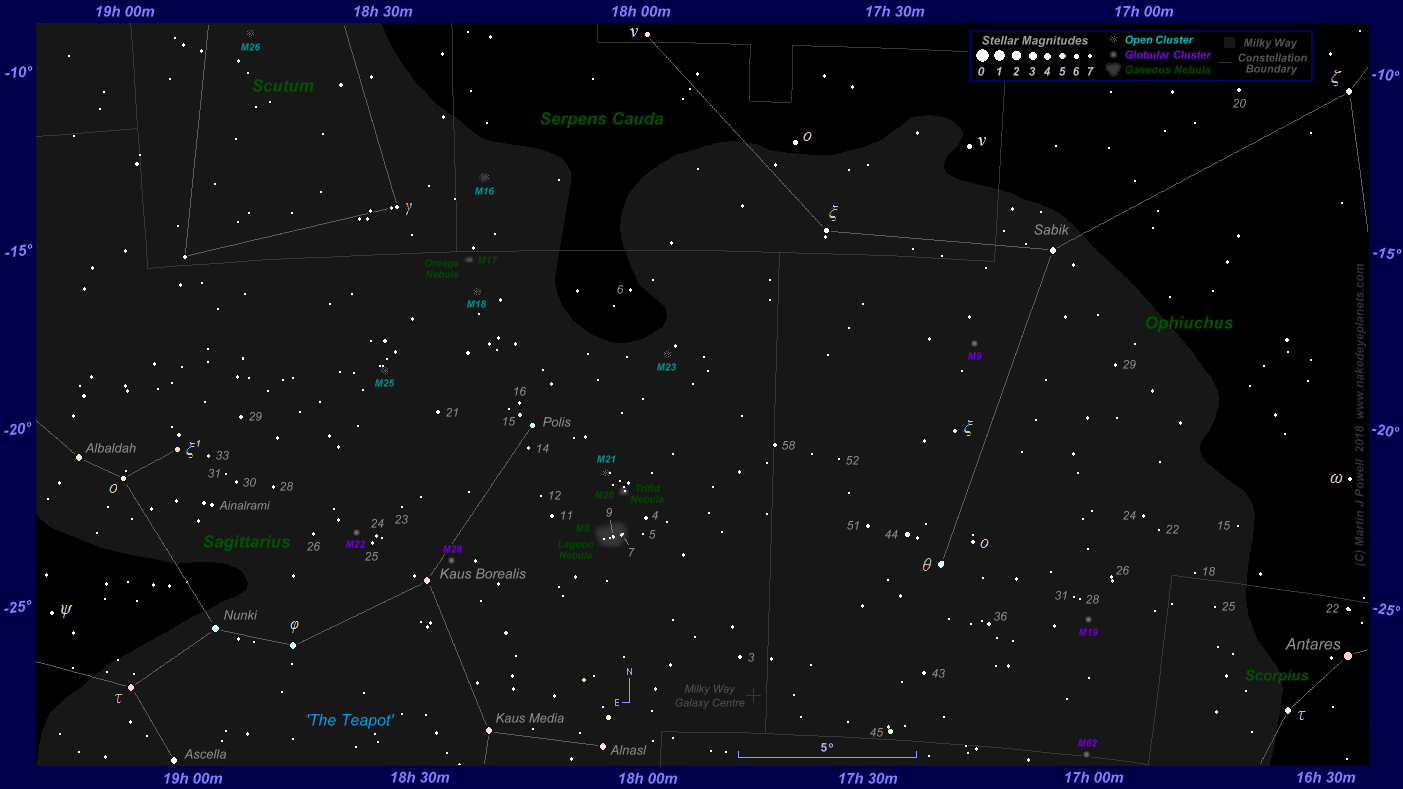Screen dimensions: 1403x789
Task: Select the Antares star marker
Action: coord(1347,656)
